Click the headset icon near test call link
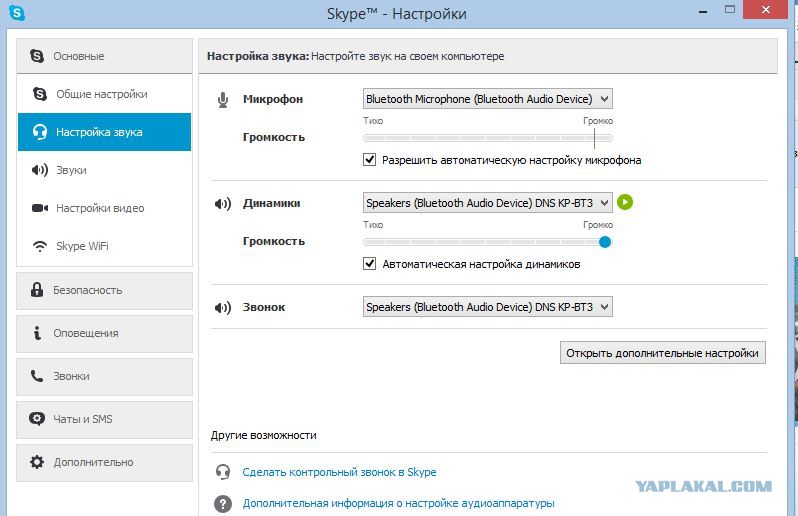The image size is (798, 516). [223, 472]
